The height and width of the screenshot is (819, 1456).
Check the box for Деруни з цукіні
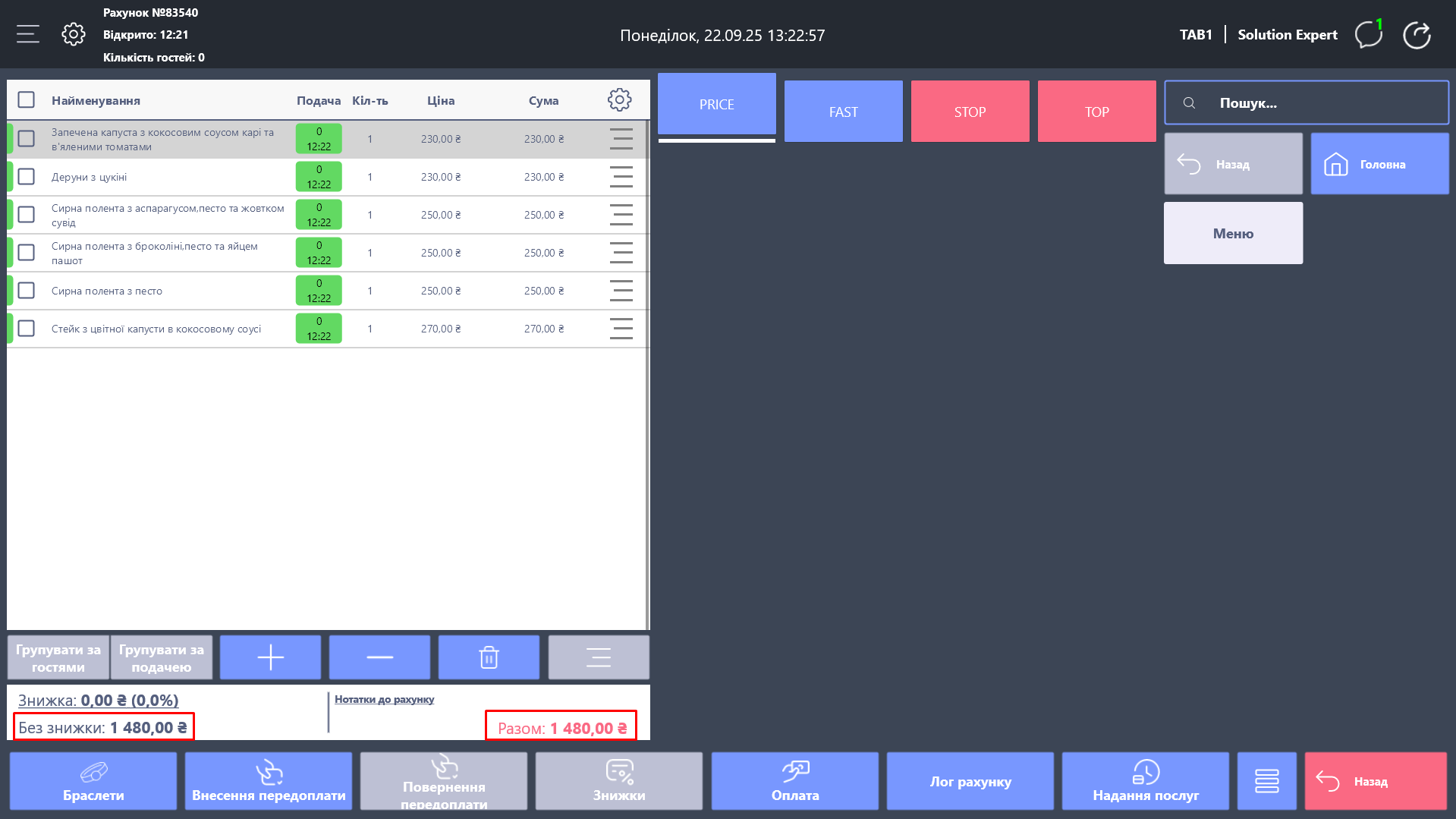tap(27, 177)
